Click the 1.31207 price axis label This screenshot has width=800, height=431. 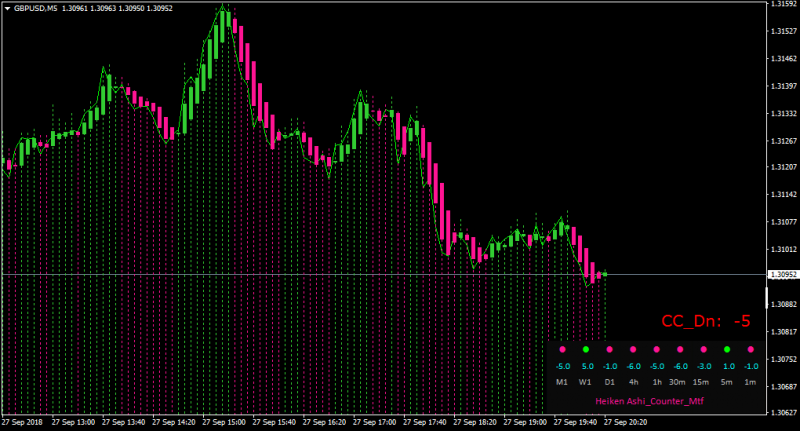(783, 167)
